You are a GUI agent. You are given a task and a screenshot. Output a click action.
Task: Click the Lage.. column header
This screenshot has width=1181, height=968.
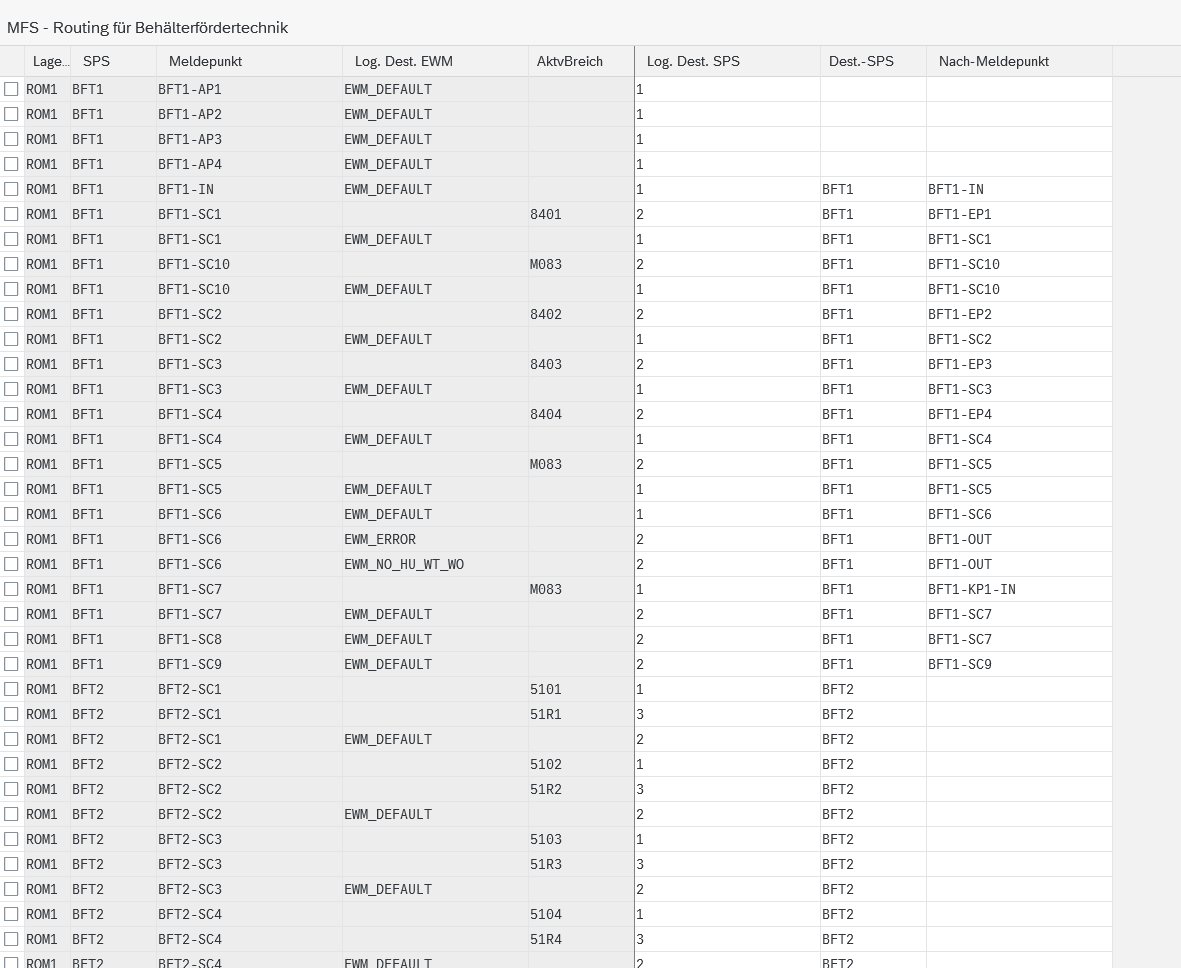pyautogui.click(x=47, y=61)
